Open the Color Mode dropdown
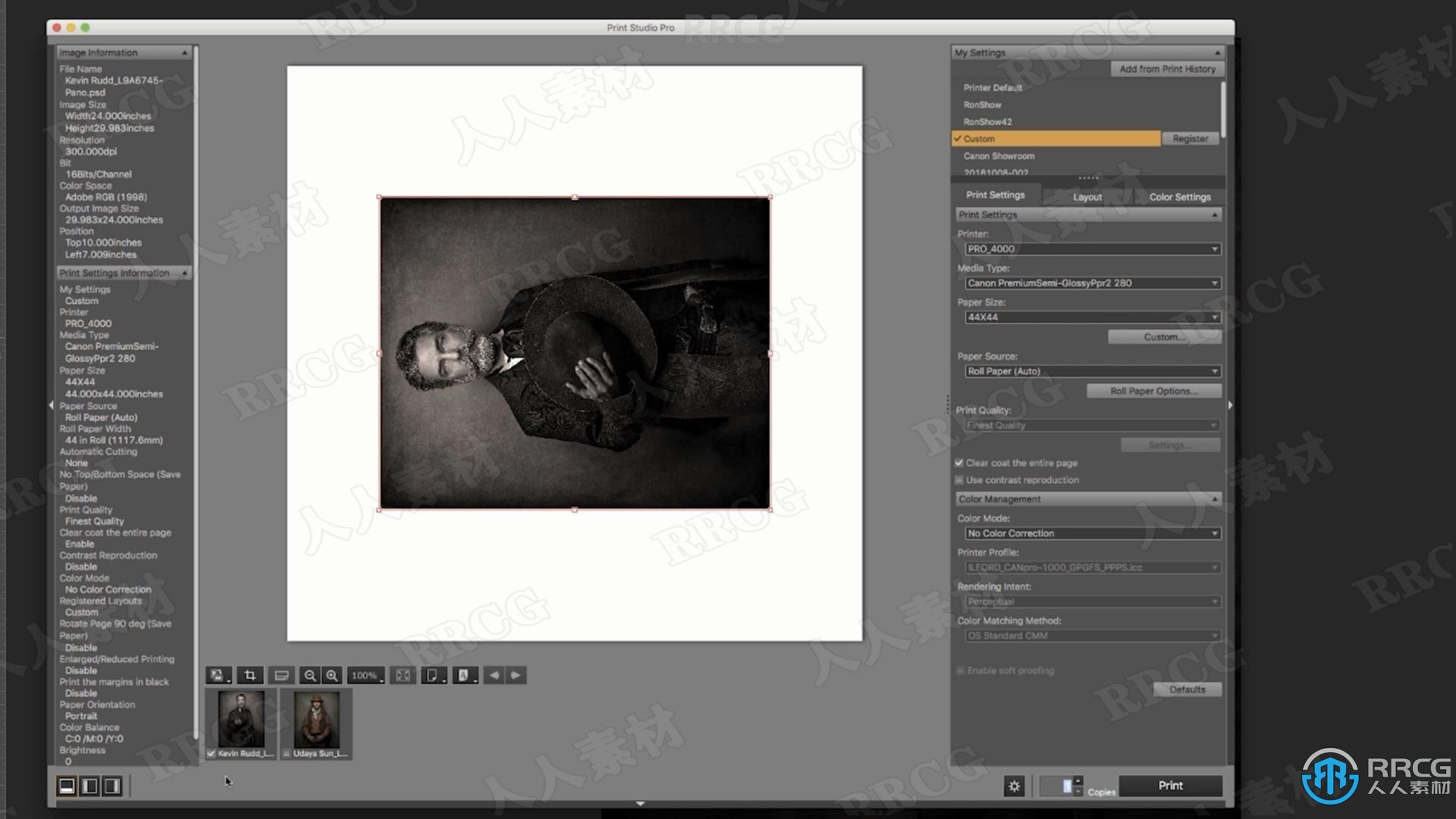This screenshot has width=1456, height=819. click(x=1093, y=533)
